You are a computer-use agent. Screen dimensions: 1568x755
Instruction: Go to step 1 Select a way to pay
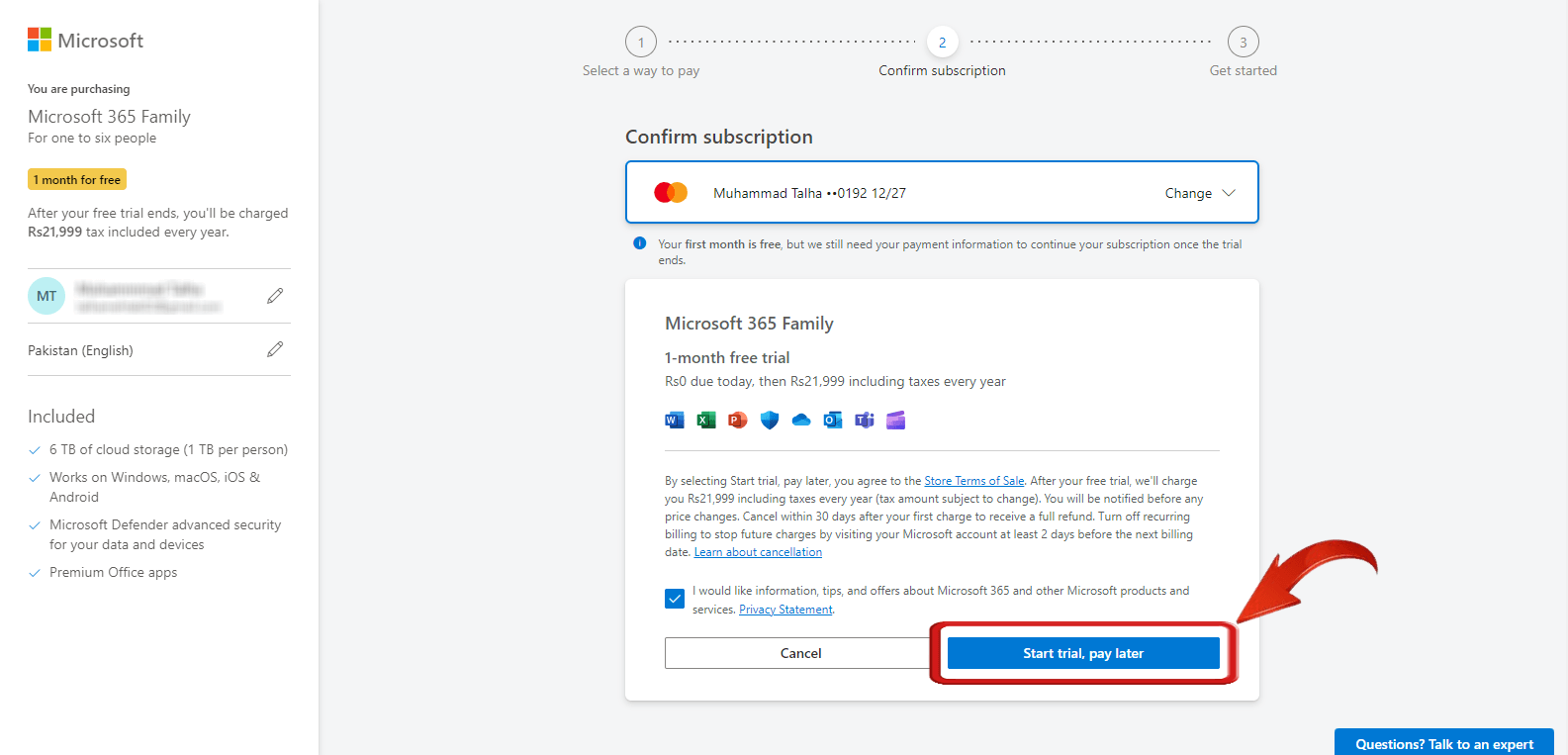(x=641, y=43)
